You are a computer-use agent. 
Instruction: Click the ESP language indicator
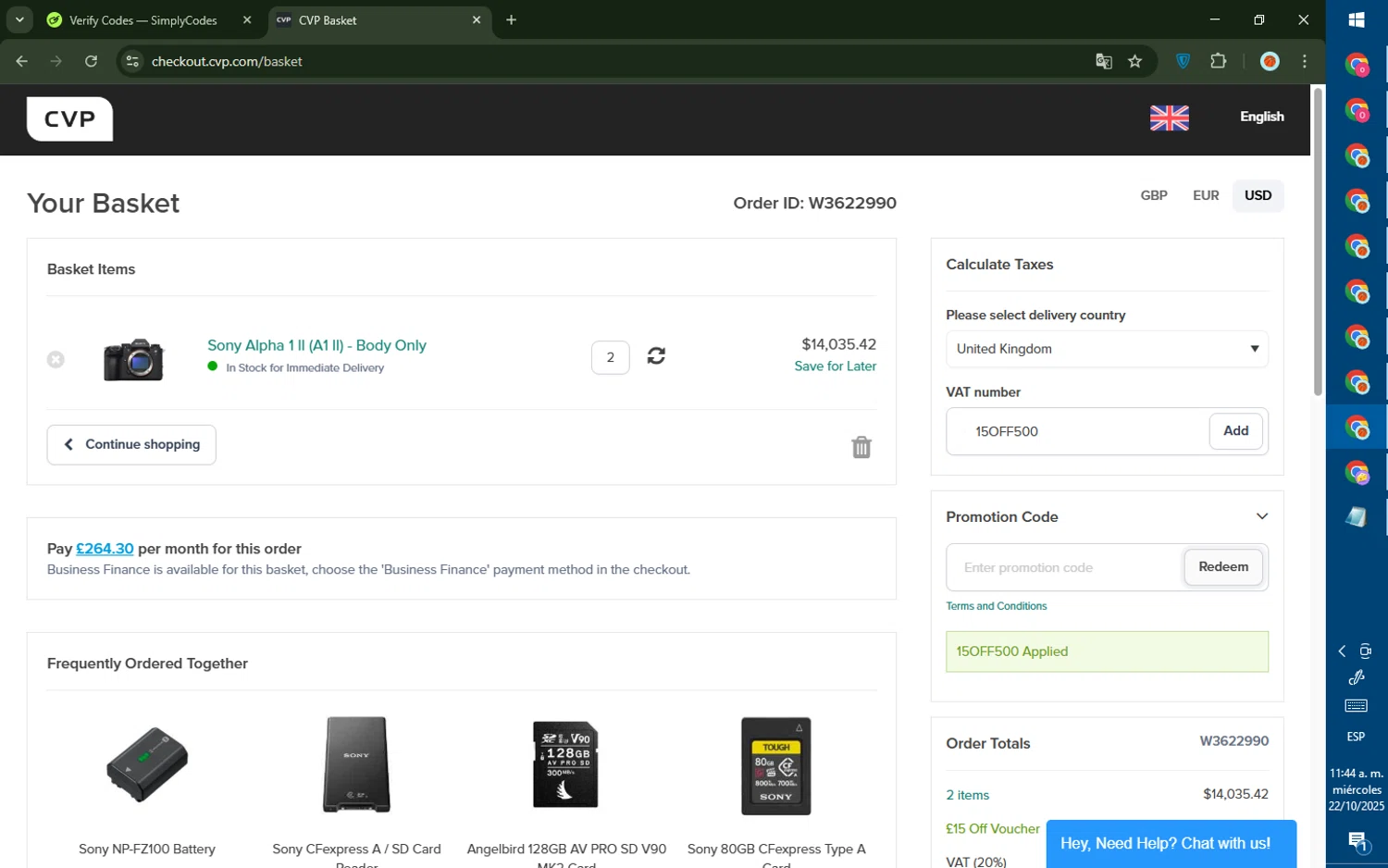tap(1357, 738)
